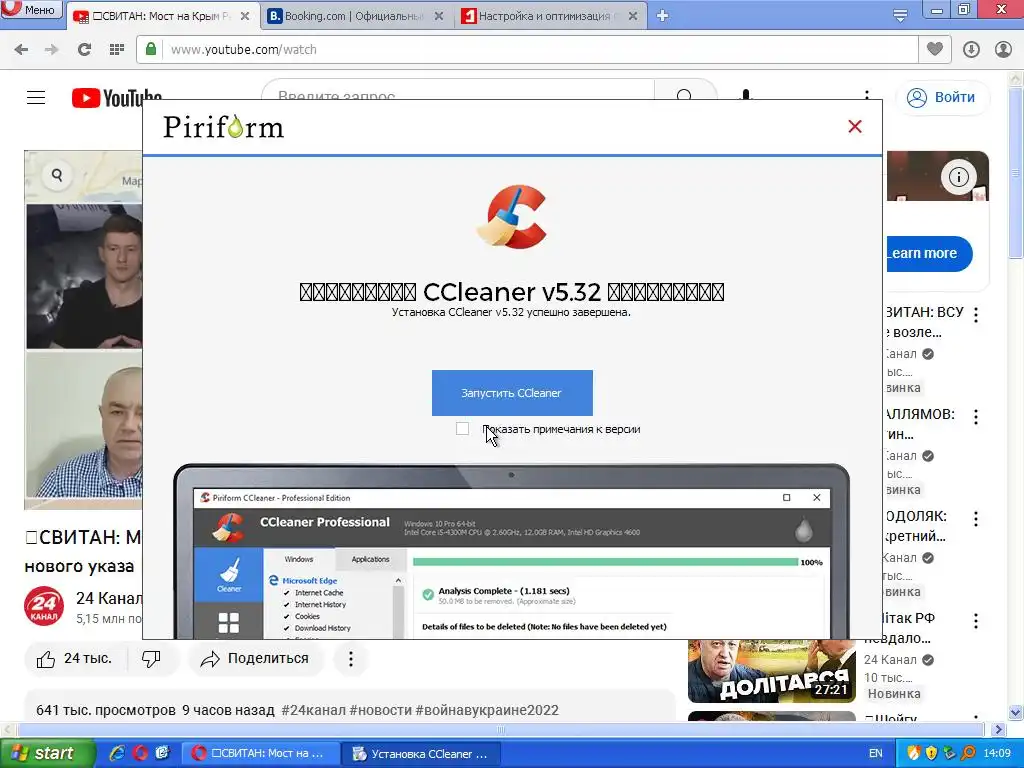Open the browser profile account icon
1024x768 pixels.
point(1003,50)
